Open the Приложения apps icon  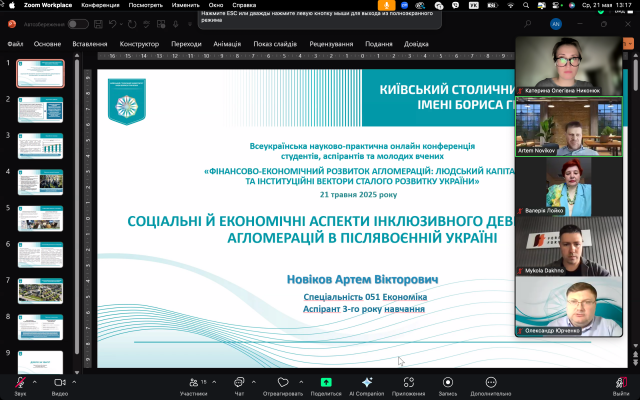(408, 382)
